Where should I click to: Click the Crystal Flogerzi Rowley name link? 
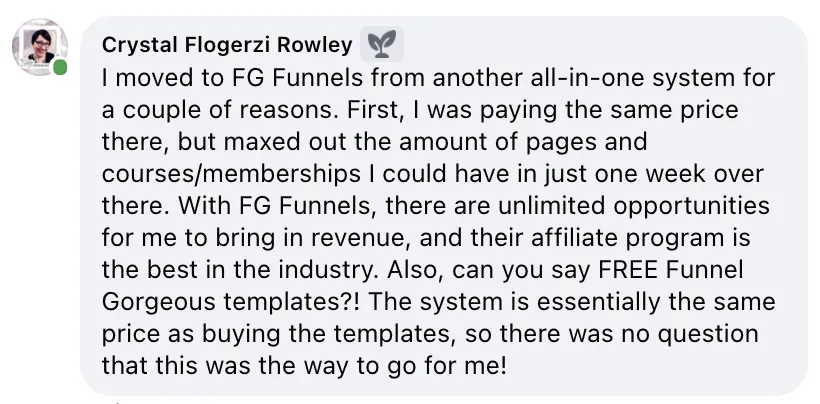click(227, 45)
